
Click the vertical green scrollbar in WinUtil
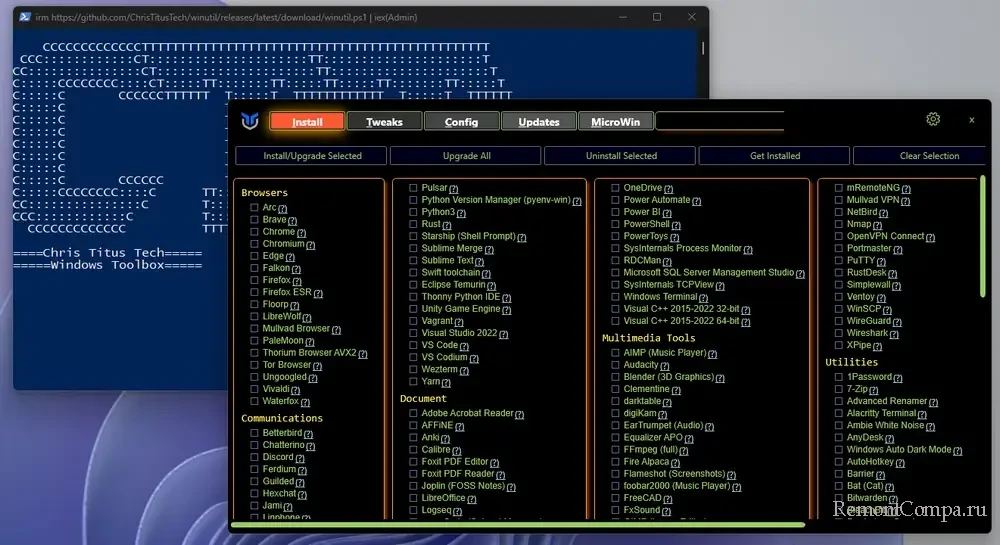tap(982, 237)
